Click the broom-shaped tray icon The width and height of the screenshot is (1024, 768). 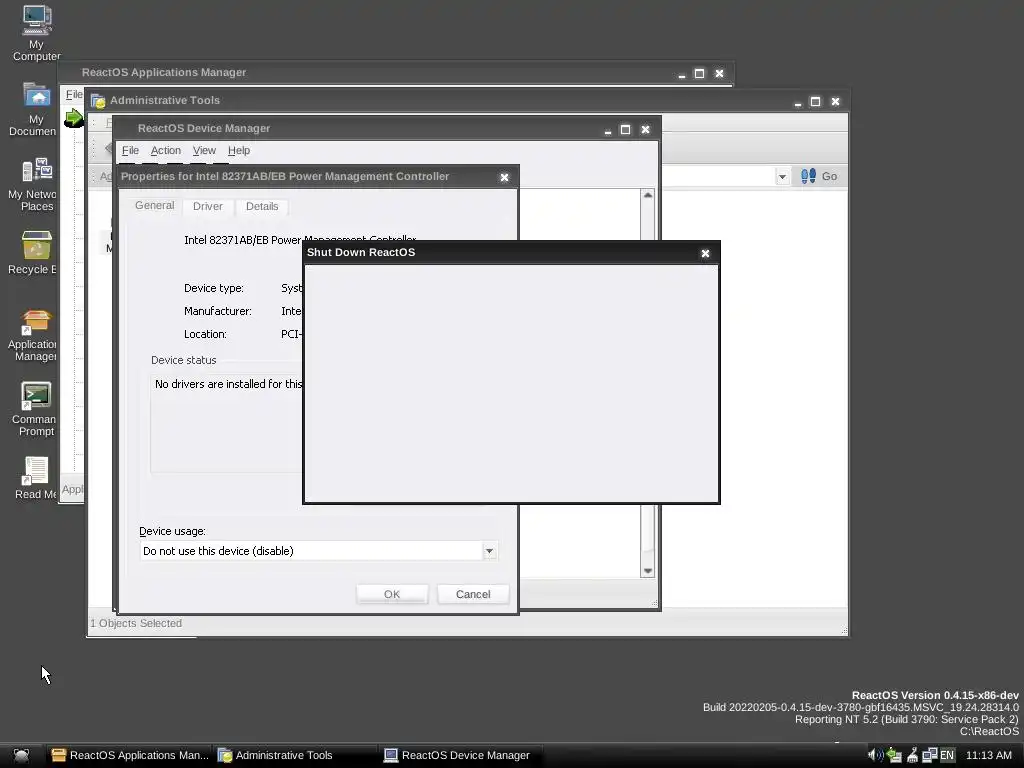[912, 756]
